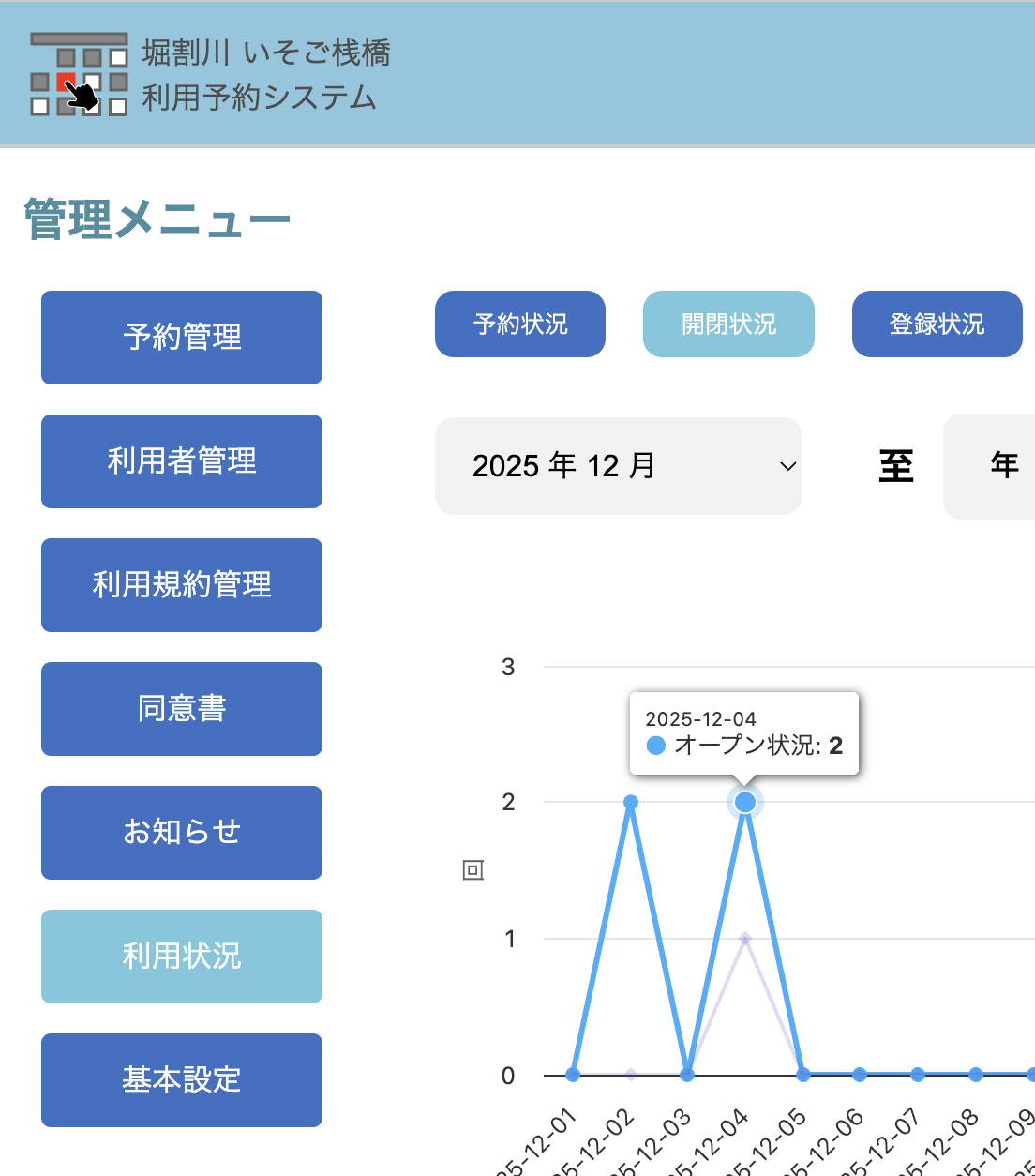
Task: Click the blue data point at 2025-12-03
Action: click(687, 1075)
